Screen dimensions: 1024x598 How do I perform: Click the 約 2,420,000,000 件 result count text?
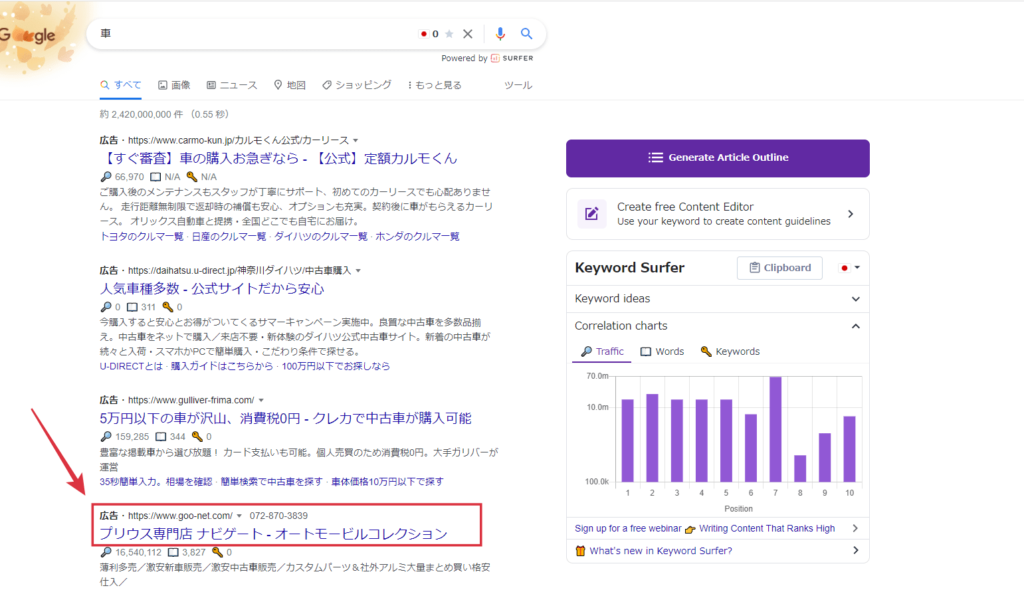[x=164, y=114]
